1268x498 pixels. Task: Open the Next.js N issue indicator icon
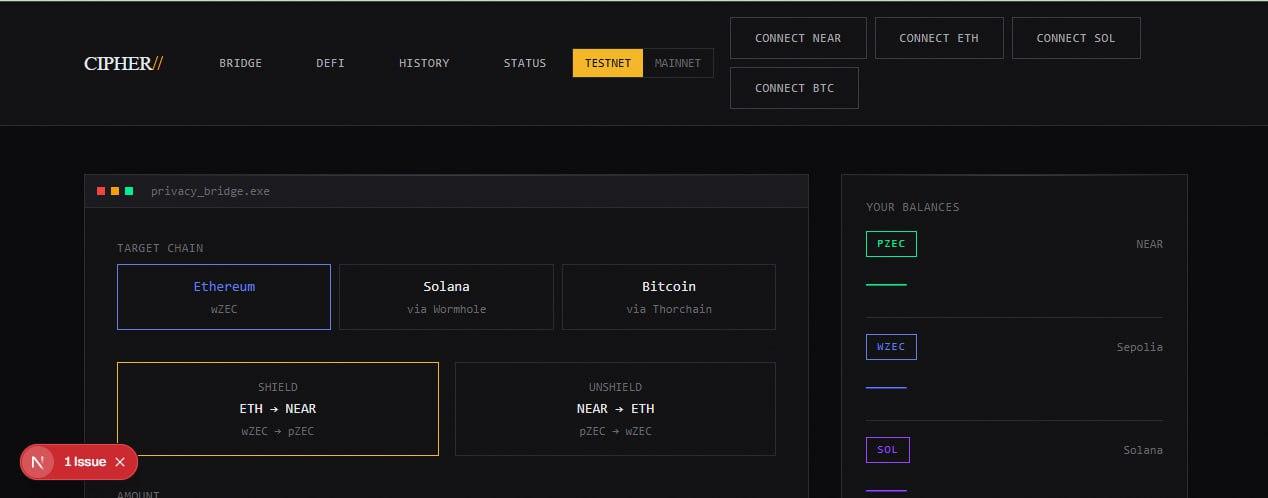pyautogui.click(x=39, y=462)
